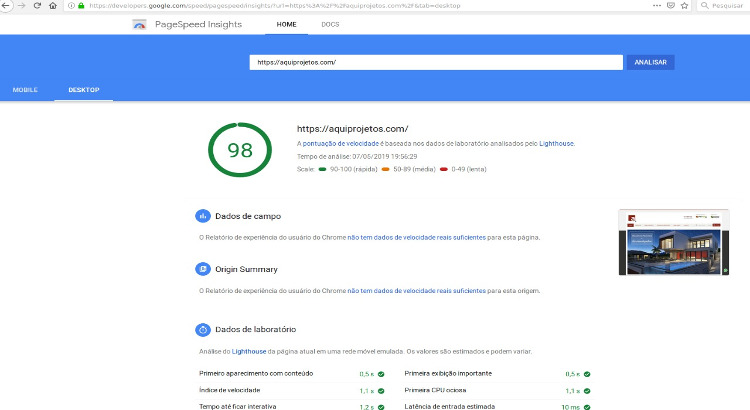Click the Origin Summary icon
The width and height of the screenshot is (750, 410).
point(203,269)
